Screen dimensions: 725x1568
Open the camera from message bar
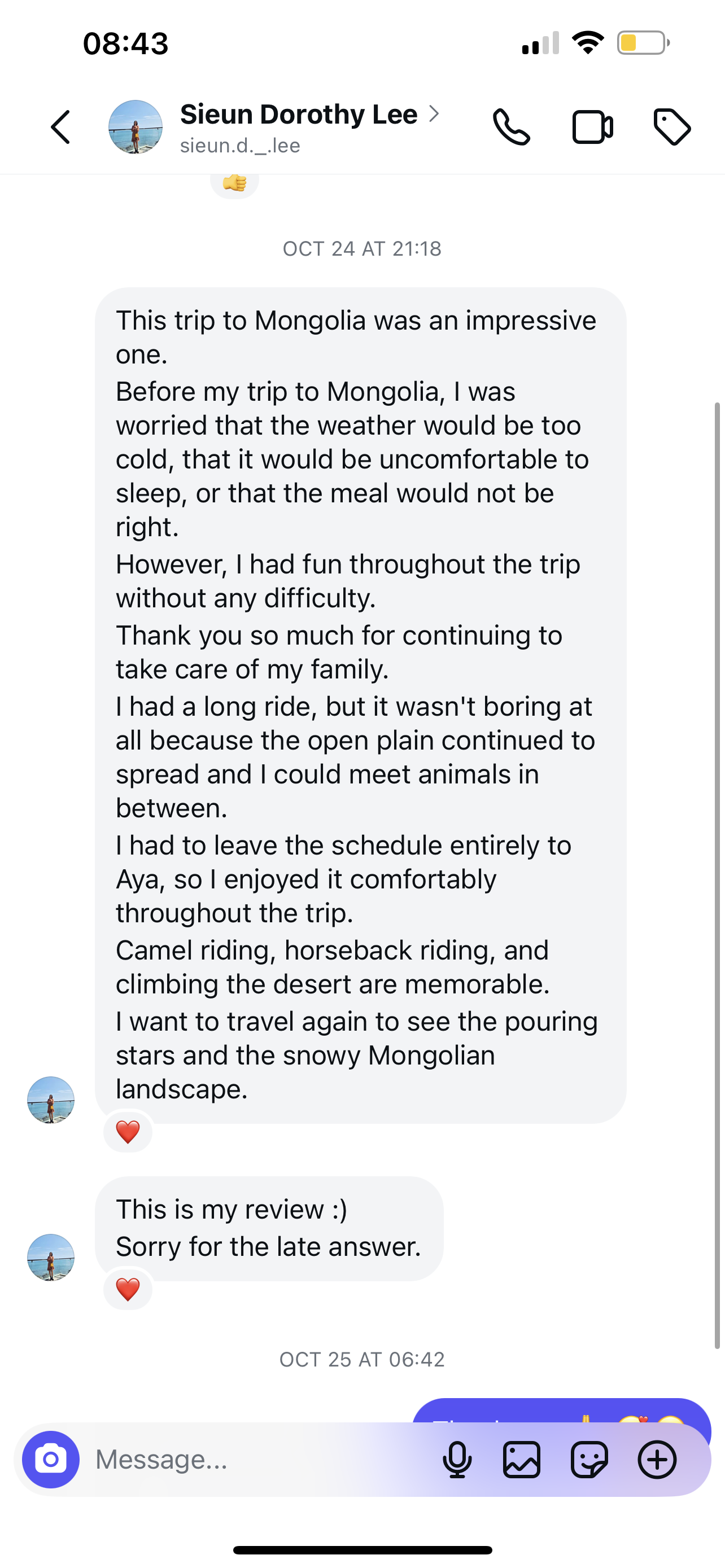click(x=51, y=1459)
